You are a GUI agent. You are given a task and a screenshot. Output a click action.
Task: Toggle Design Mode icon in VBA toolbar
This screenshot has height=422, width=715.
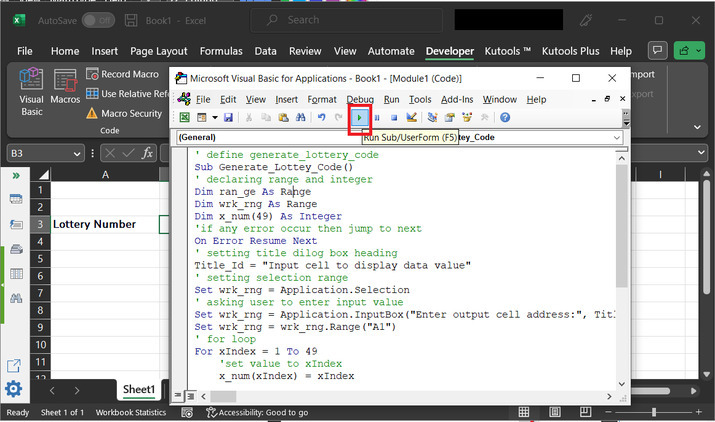point(411,118)
